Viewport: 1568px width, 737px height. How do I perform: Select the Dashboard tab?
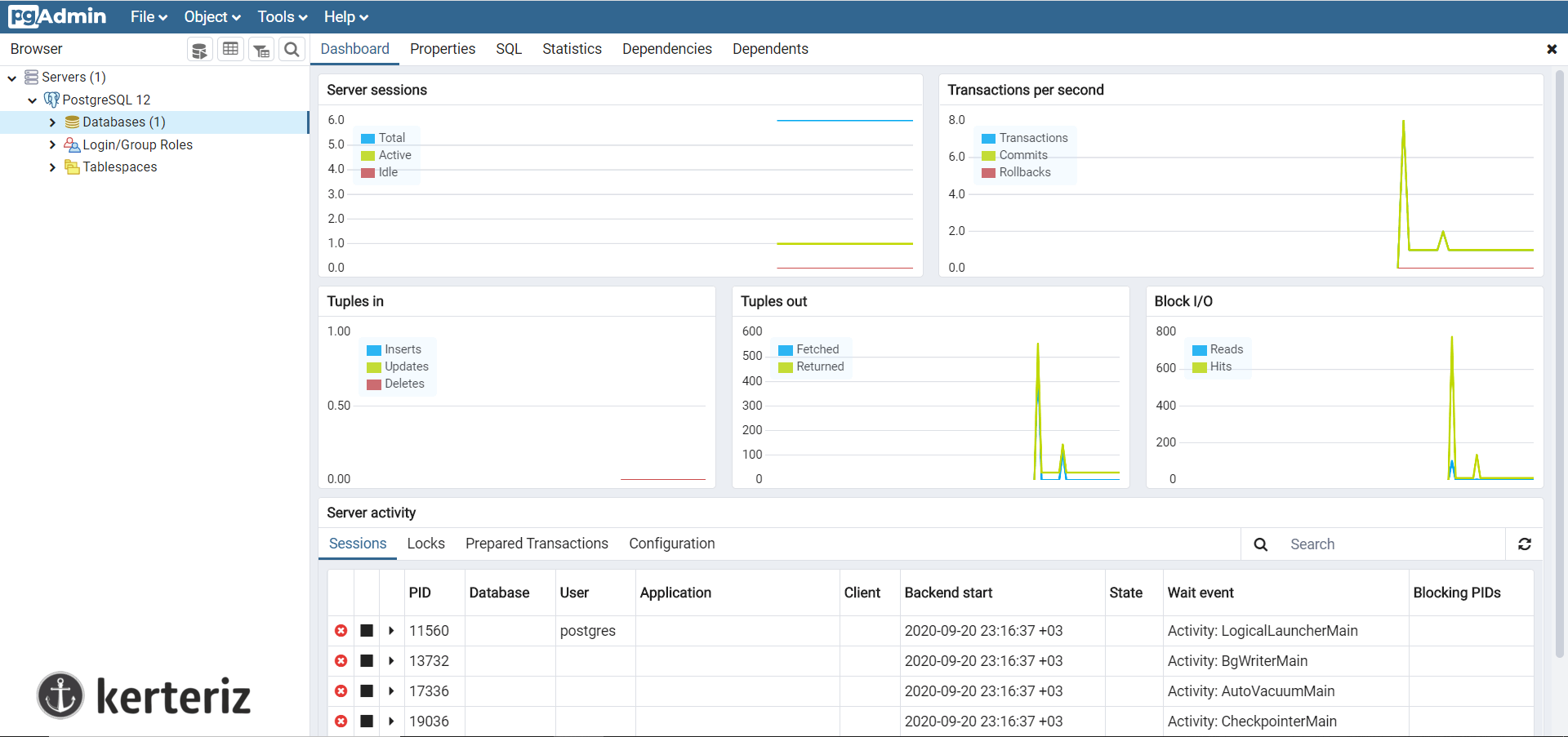tap(355, 49)
